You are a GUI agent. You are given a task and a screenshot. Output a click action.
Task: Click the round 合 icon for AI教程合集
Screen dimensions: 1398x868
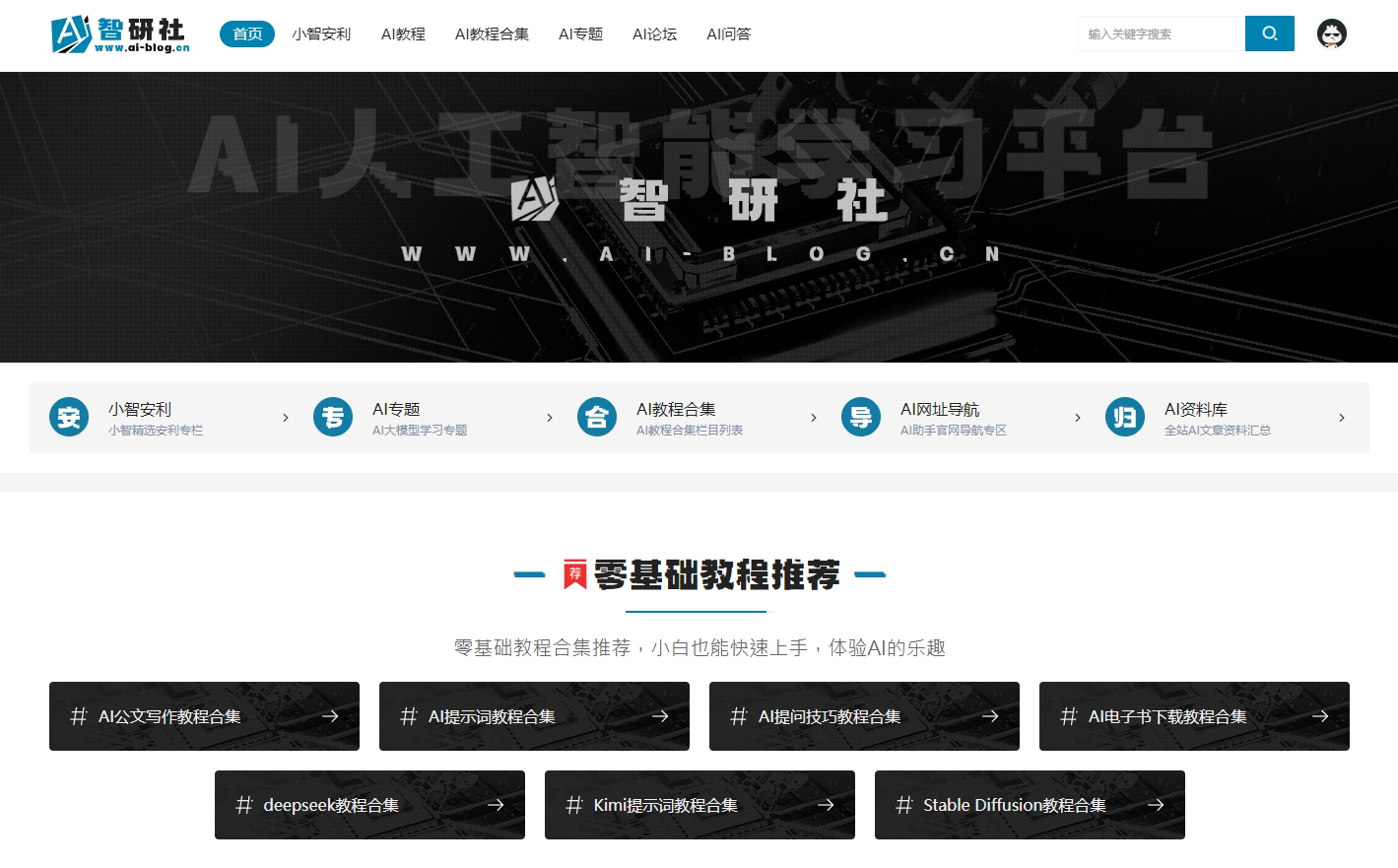pyautogui.click(x=597, y=418)
